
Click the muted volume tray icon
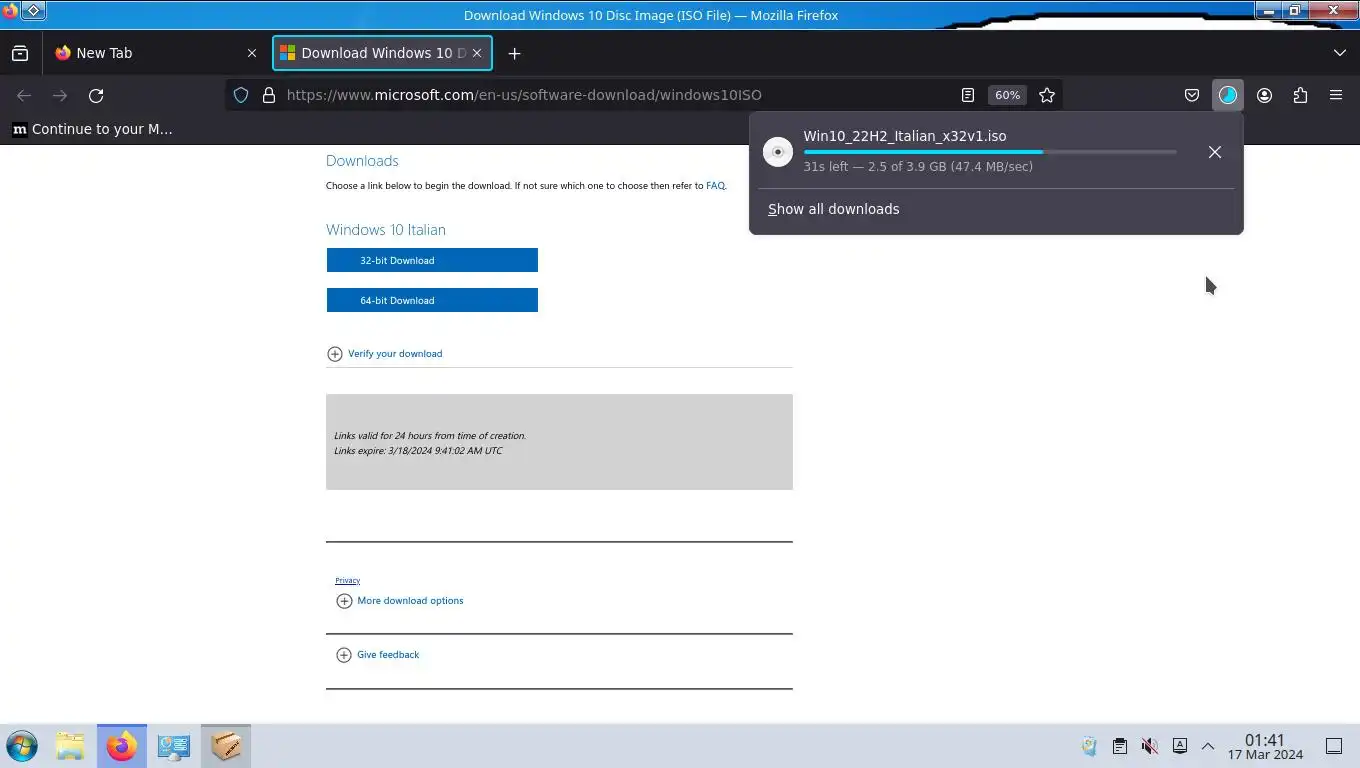point(1150,746)
